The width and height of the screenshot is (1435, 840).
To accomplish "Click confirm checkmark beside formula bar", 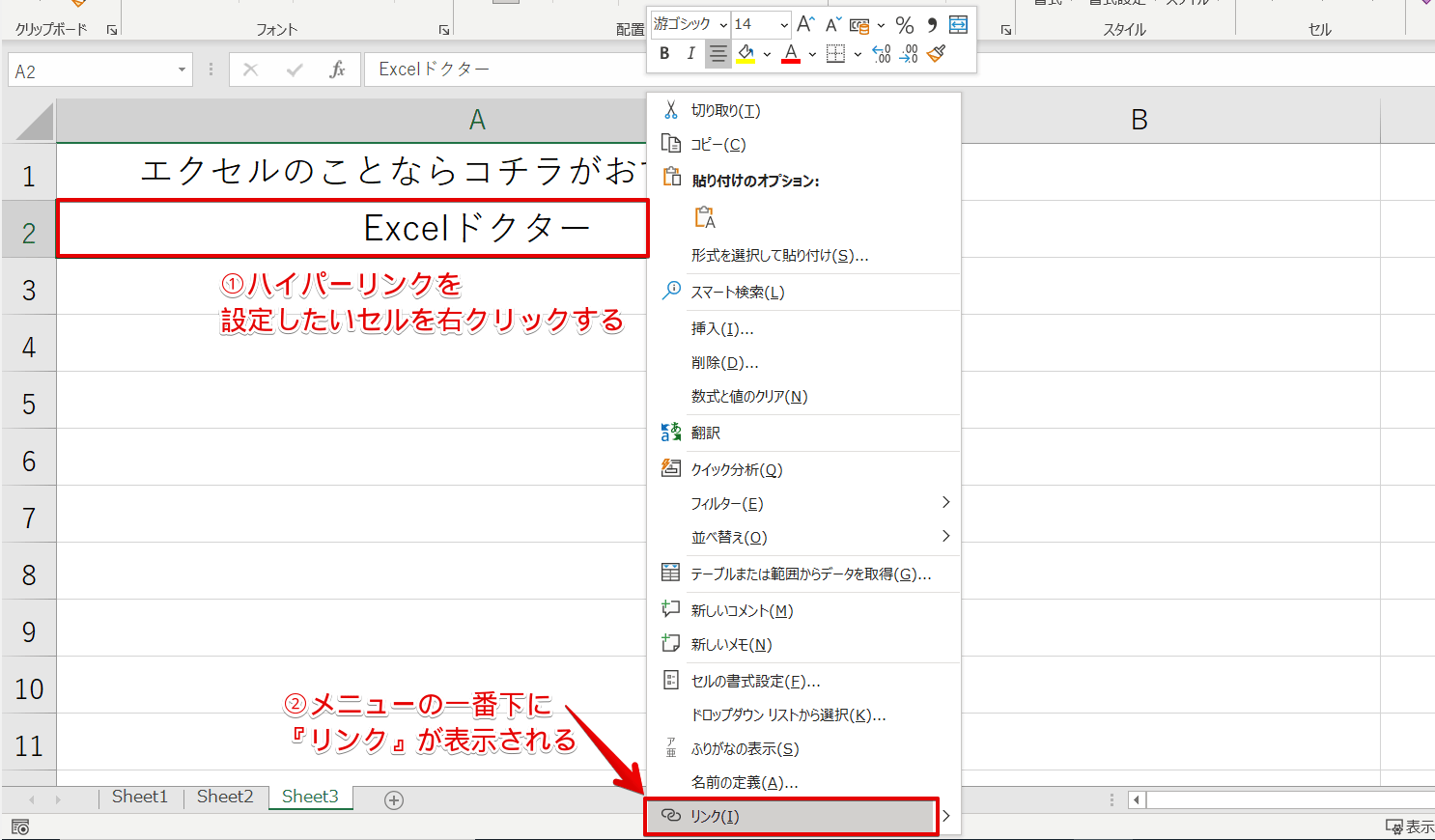I will coord(295,70).
